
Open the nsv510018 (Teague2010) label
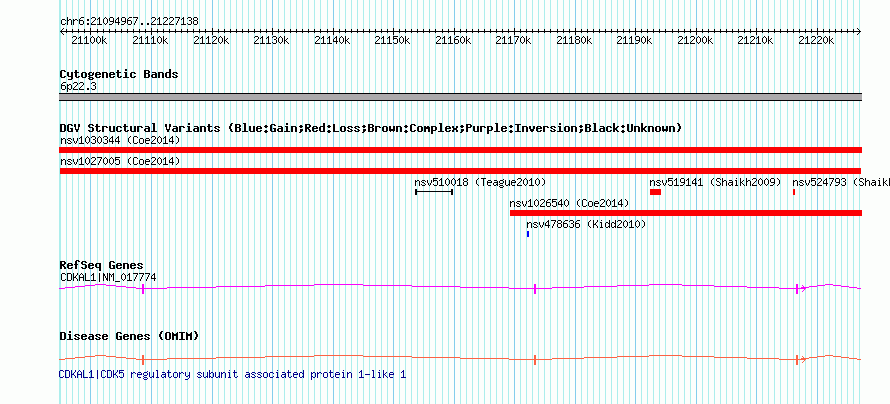(480, 182)
